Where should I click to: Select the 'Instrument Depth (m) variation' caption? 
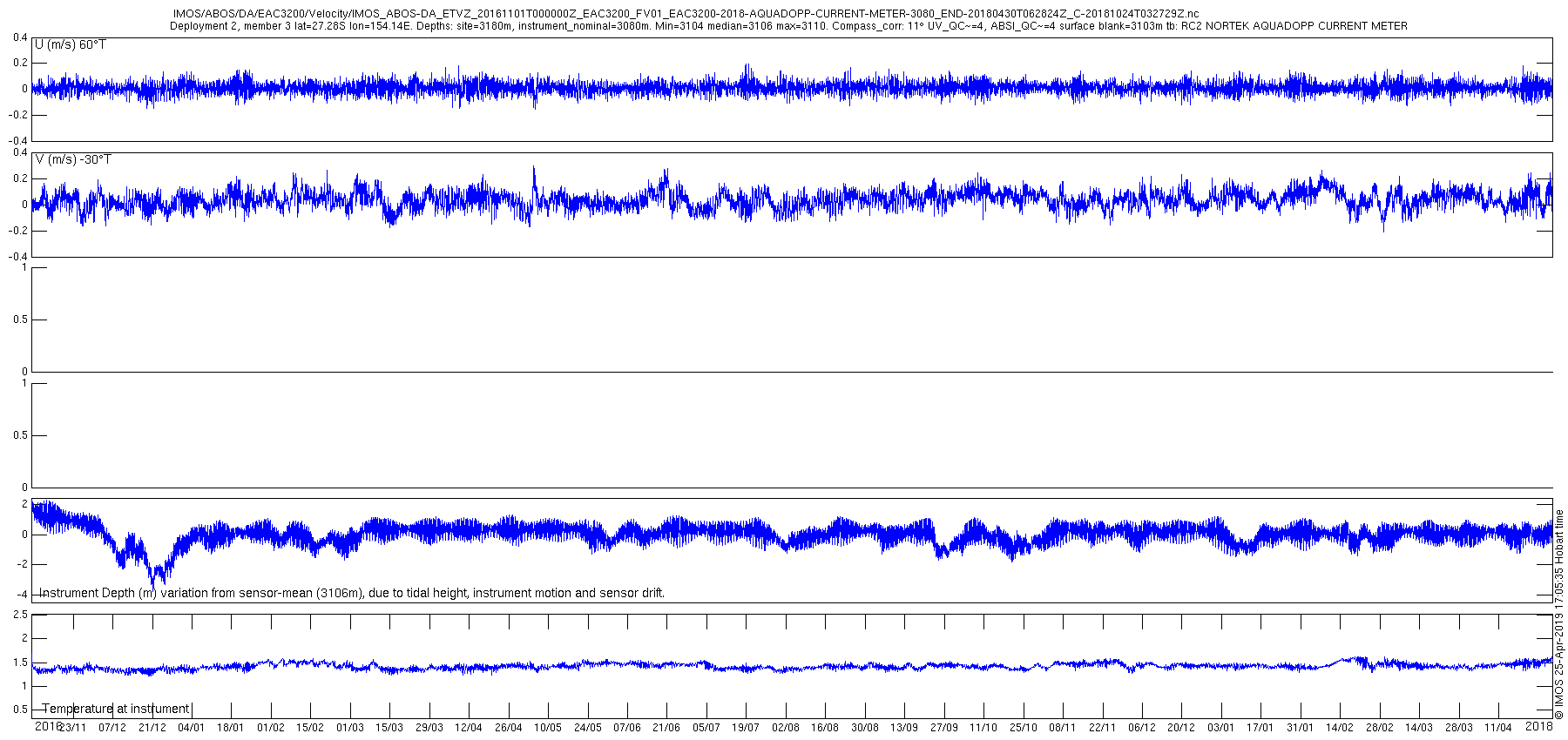coord(353,593)
